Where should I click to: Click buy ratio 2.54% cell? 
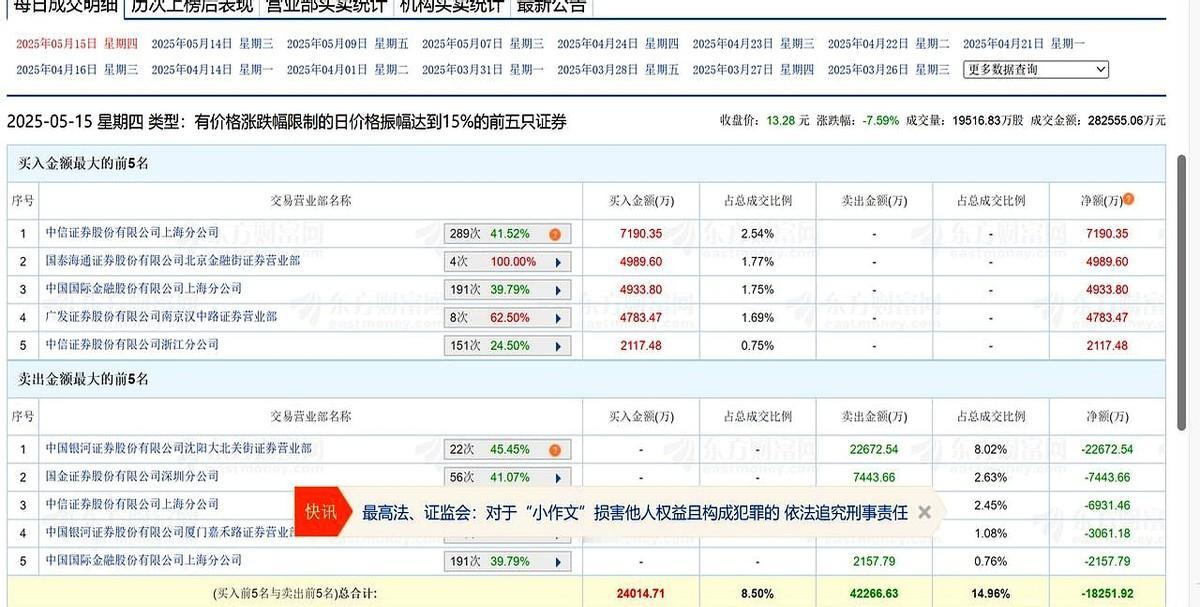[x=758, y=234]
